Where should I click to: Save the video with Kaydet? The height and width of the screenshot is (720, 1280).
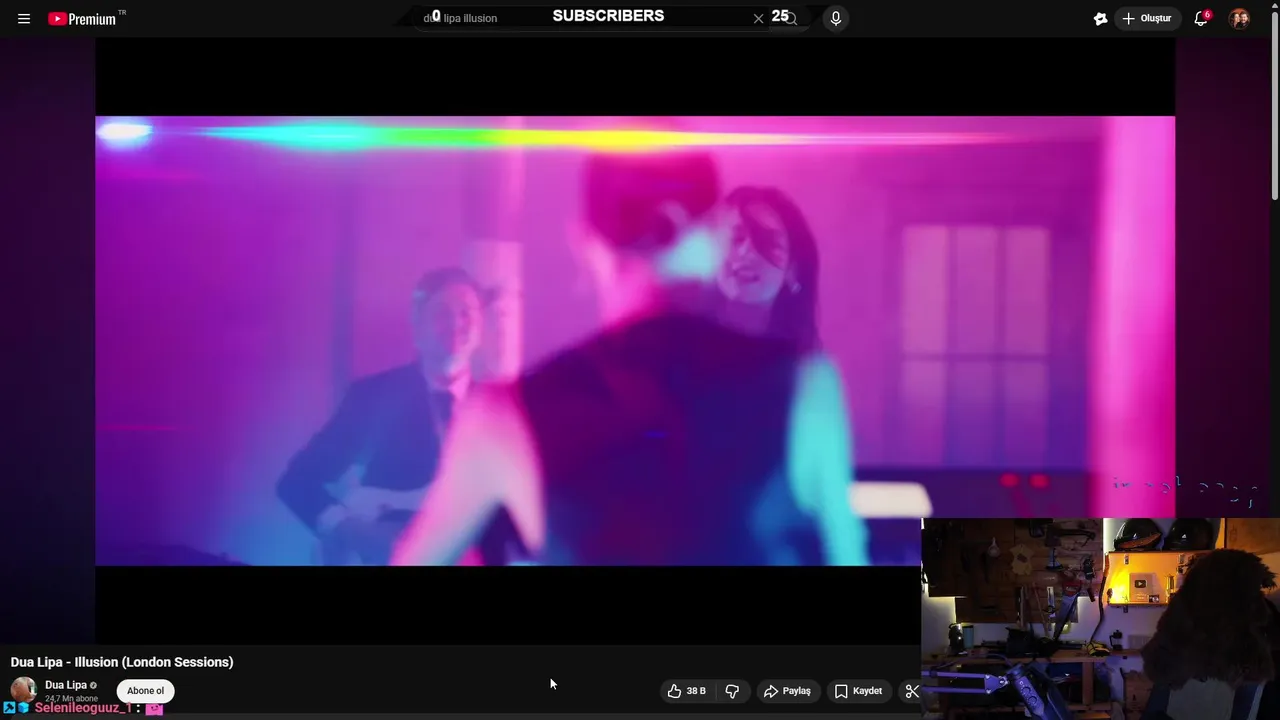pyautogui.click(x=858, y=691)
